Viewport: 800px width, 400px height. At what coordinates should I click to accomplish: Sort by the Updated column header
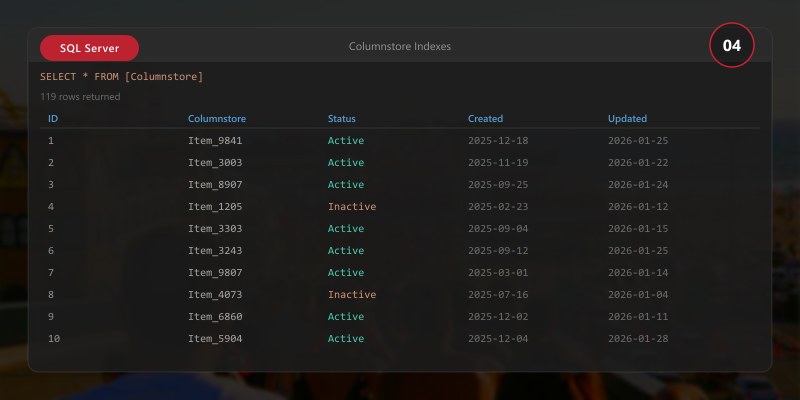click(x=628, y=118)
